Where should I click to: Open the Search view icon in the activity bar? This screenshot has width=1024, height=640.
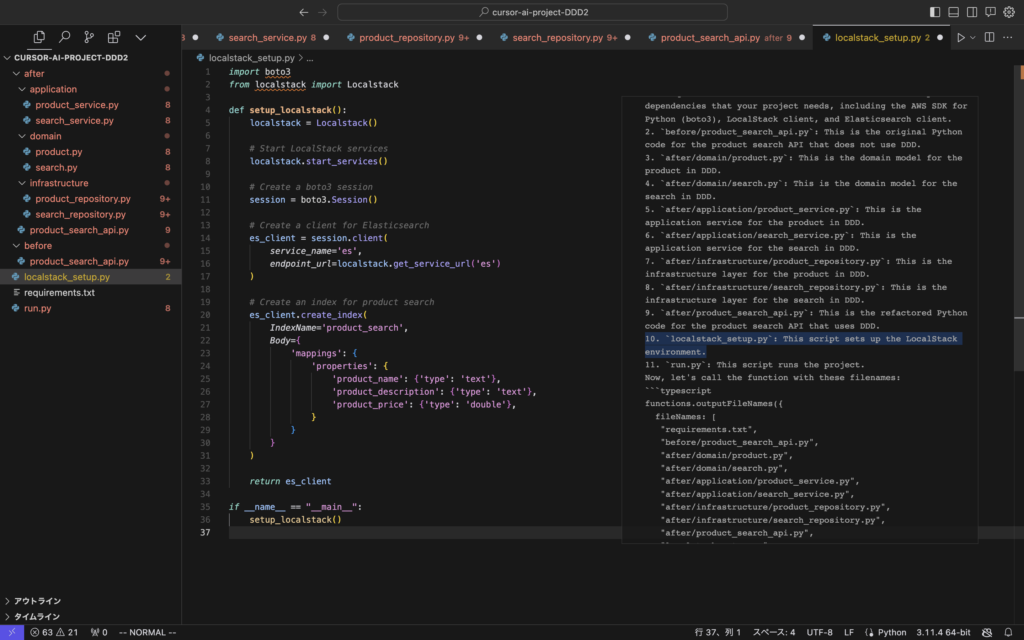click(64, 37)
